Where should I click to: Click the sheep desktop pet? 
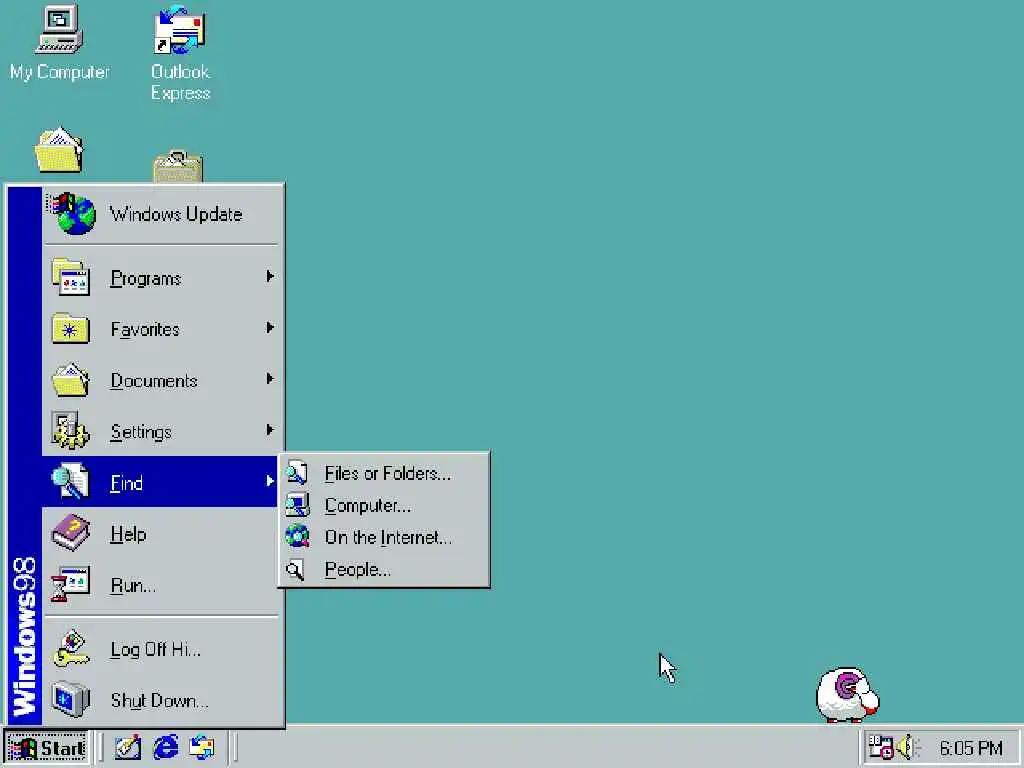847,694
